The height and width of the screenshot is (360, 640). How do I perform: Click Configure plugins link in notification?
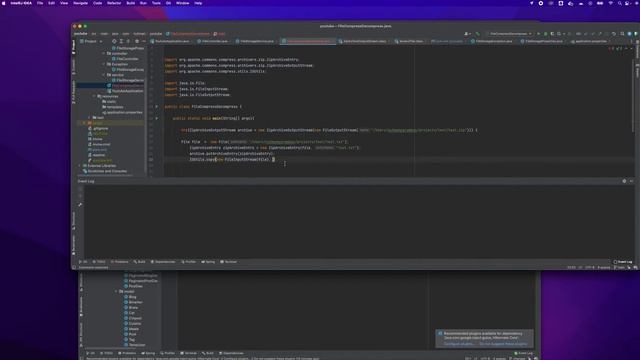tap(459, 344)
